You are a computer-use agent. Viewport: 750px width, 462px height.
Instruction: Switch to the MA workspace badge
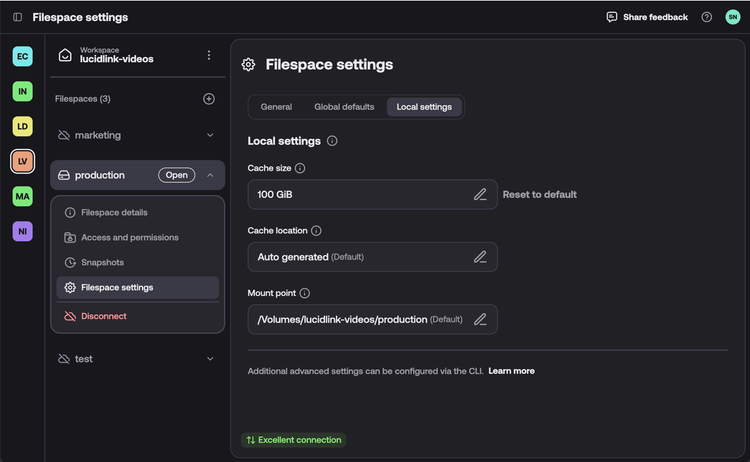(22, 196)
